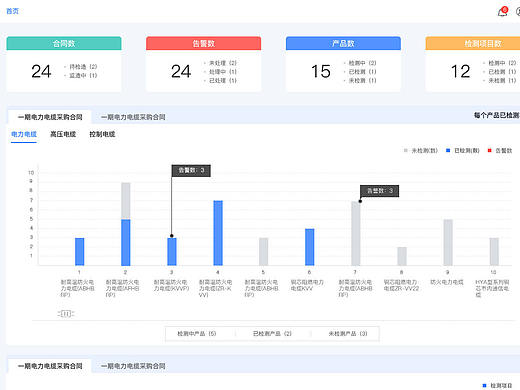Select active 一期电力电缆采购合同 tab near page bottom

(50, 366)
